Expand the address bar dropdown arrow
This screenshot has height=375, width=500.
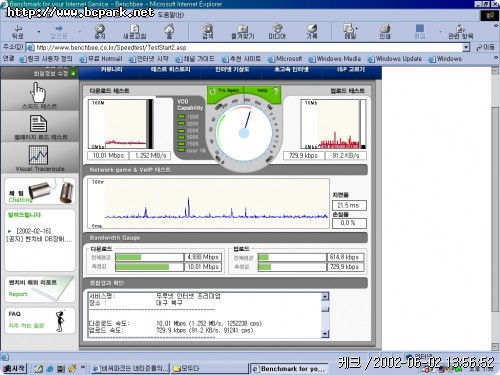point(466,47)
